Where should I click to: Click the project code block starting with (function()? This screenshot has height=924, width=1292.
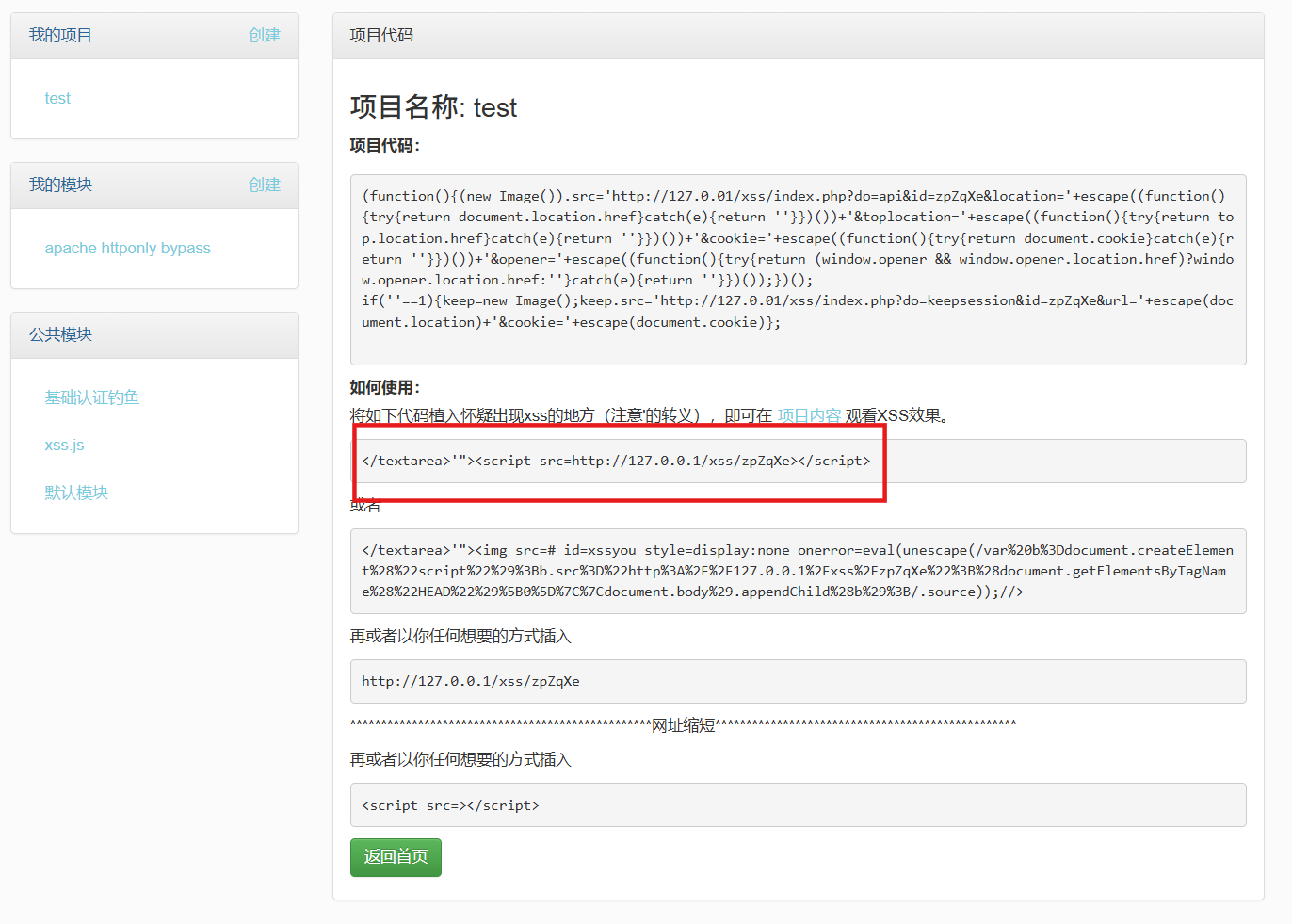coord(798,269)
